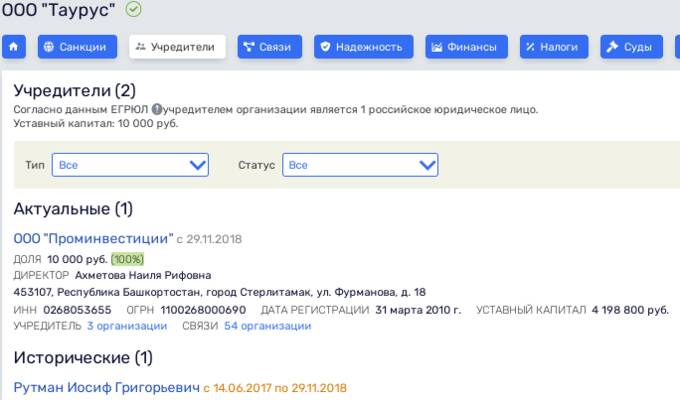Select the Учредители tab
This screenshot has height=400, width=680.
(177, 47)
